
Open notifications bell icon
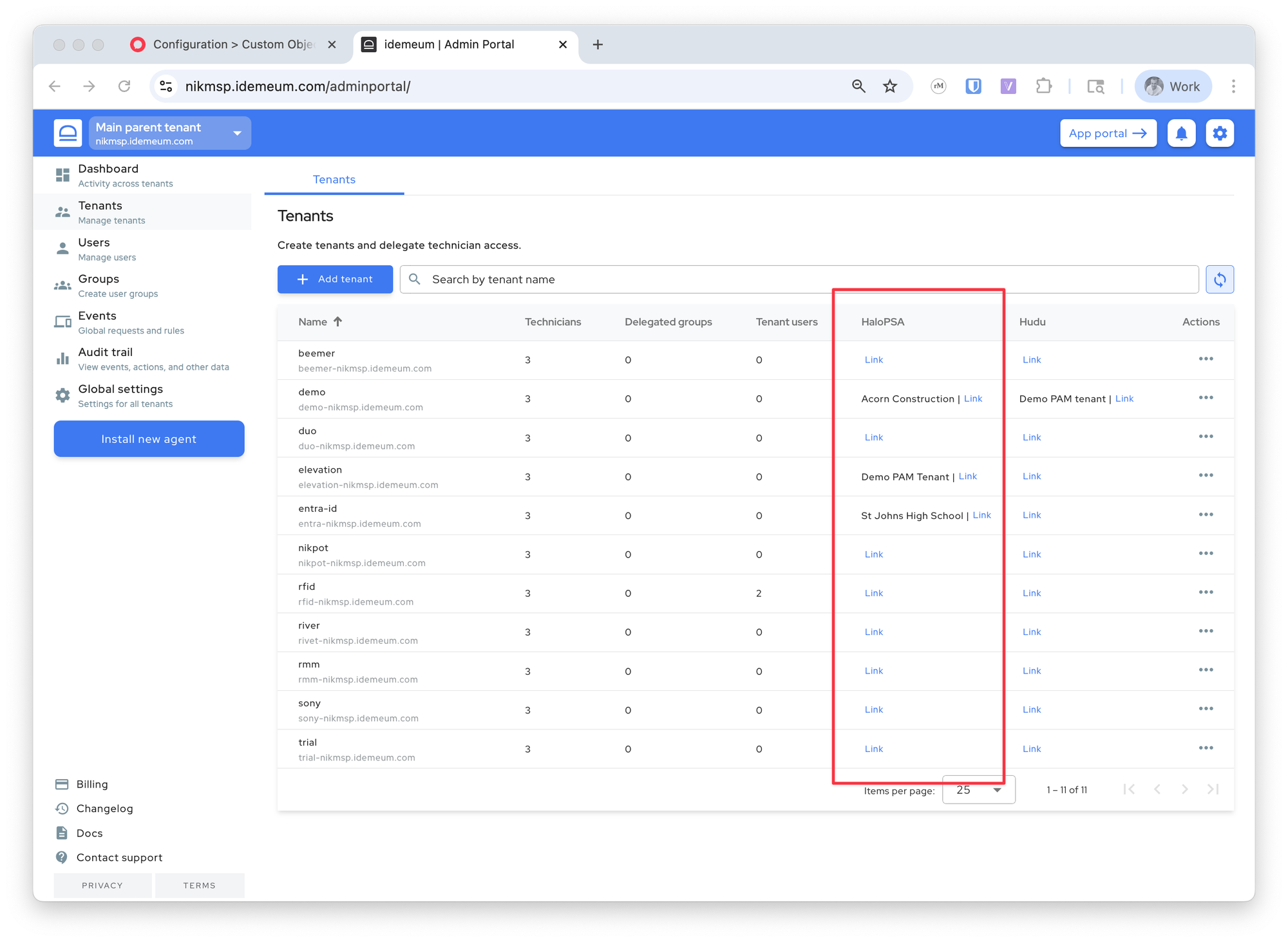1181,133
